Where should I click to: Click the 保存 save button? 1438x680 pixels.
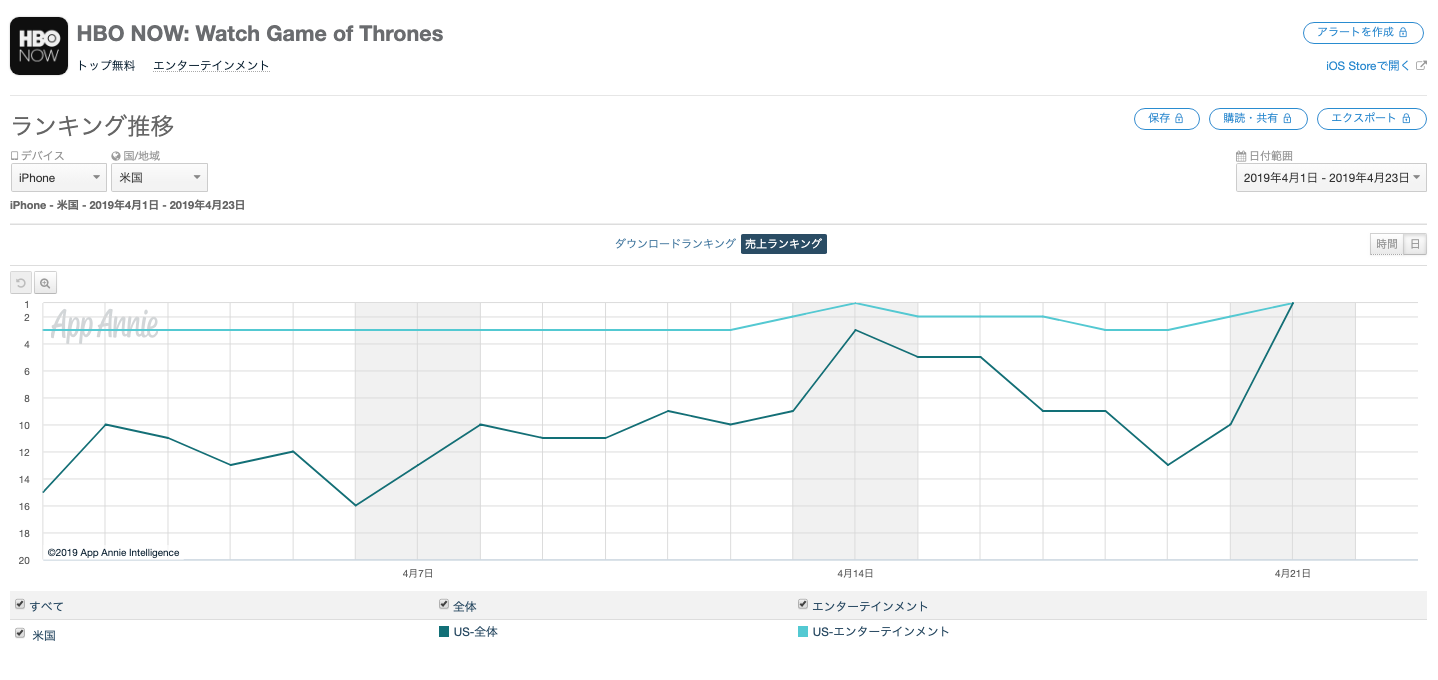[x=1166, y=118]
